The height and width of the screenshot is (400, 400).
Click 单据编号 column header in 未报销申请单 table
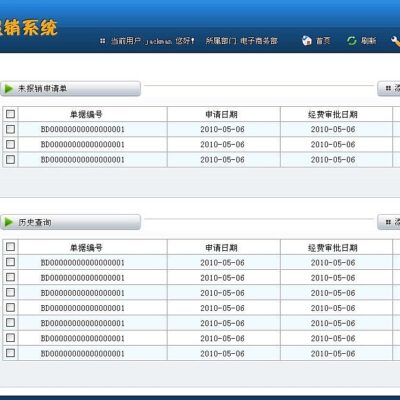tap(86, 115)
